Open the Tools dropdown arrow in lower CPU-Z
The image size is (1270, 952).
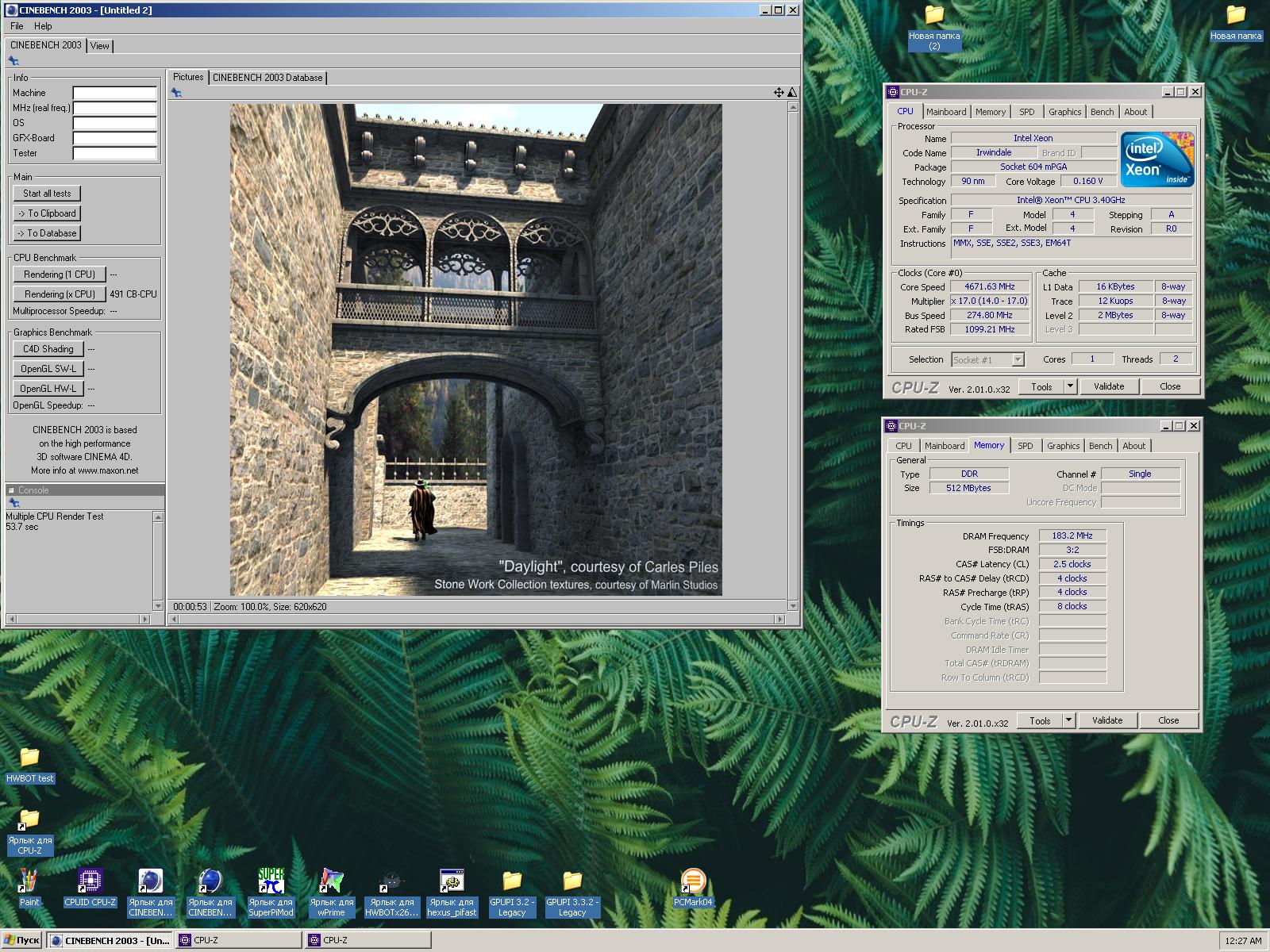pyautogui.click(x=1068, y=720)
